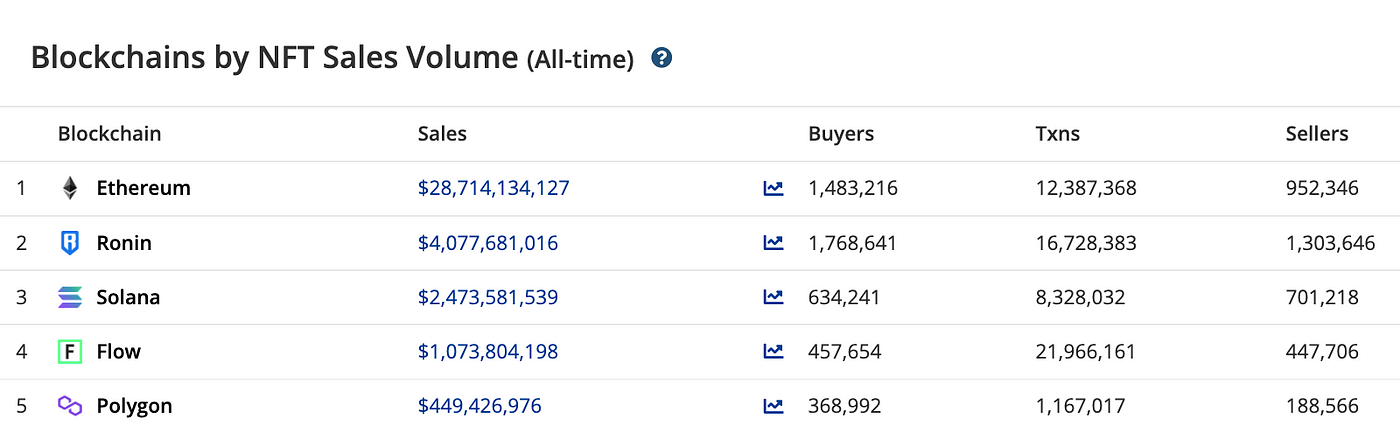The image size is (1400, 431).
Task: Sort by the Txns column header
Action: pyautogui.click(x=1058, y=134)
